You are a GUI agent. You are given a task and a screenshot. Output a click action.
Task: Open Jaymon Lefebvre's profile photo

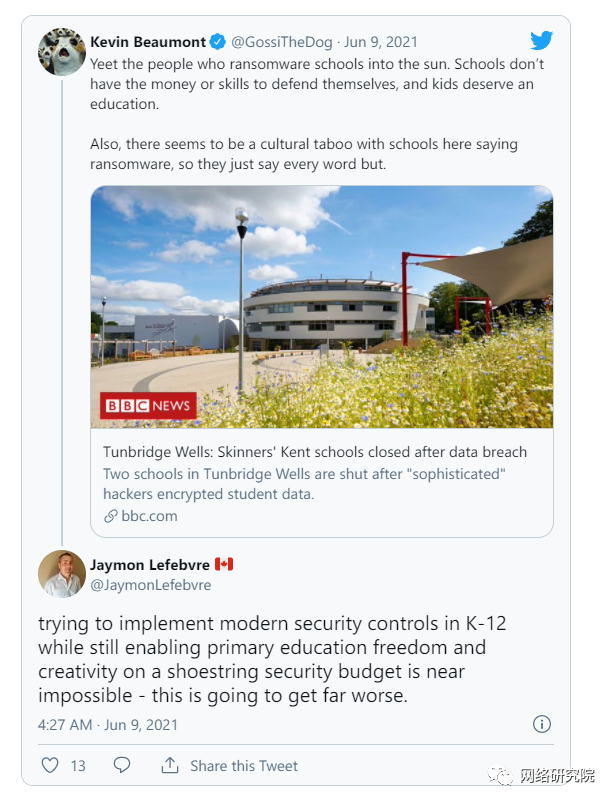(61, 574)
